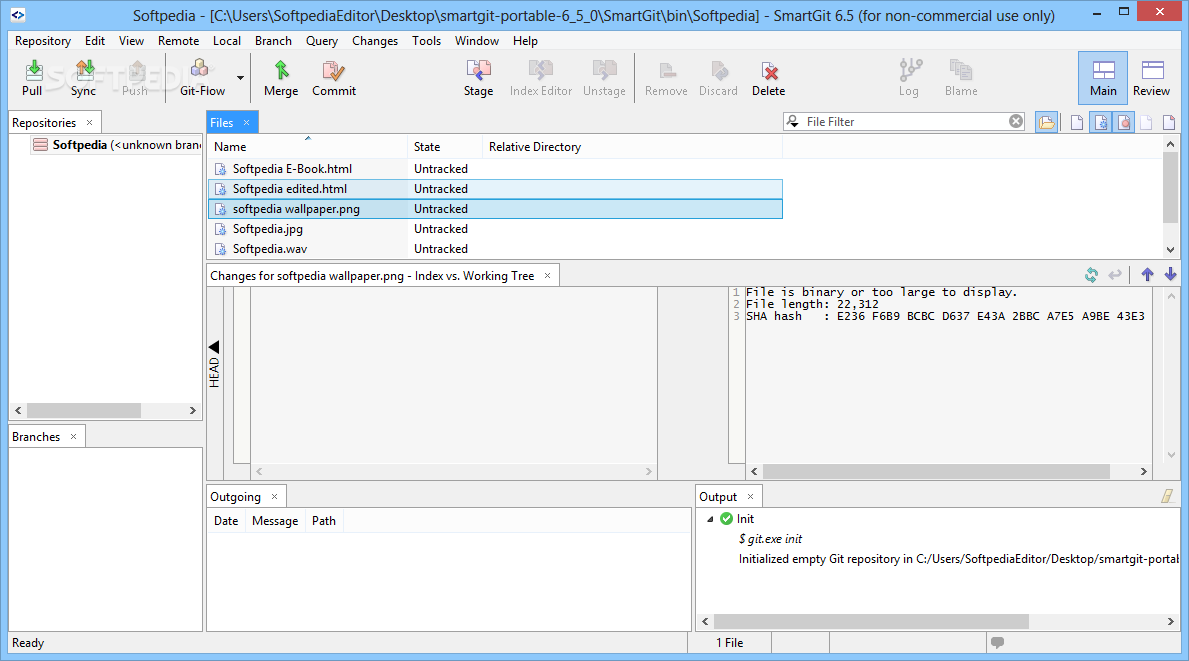Viewport: 1189px width, 661px height.
Task: Select the Files tab
Action: click(x=222, y=122)
